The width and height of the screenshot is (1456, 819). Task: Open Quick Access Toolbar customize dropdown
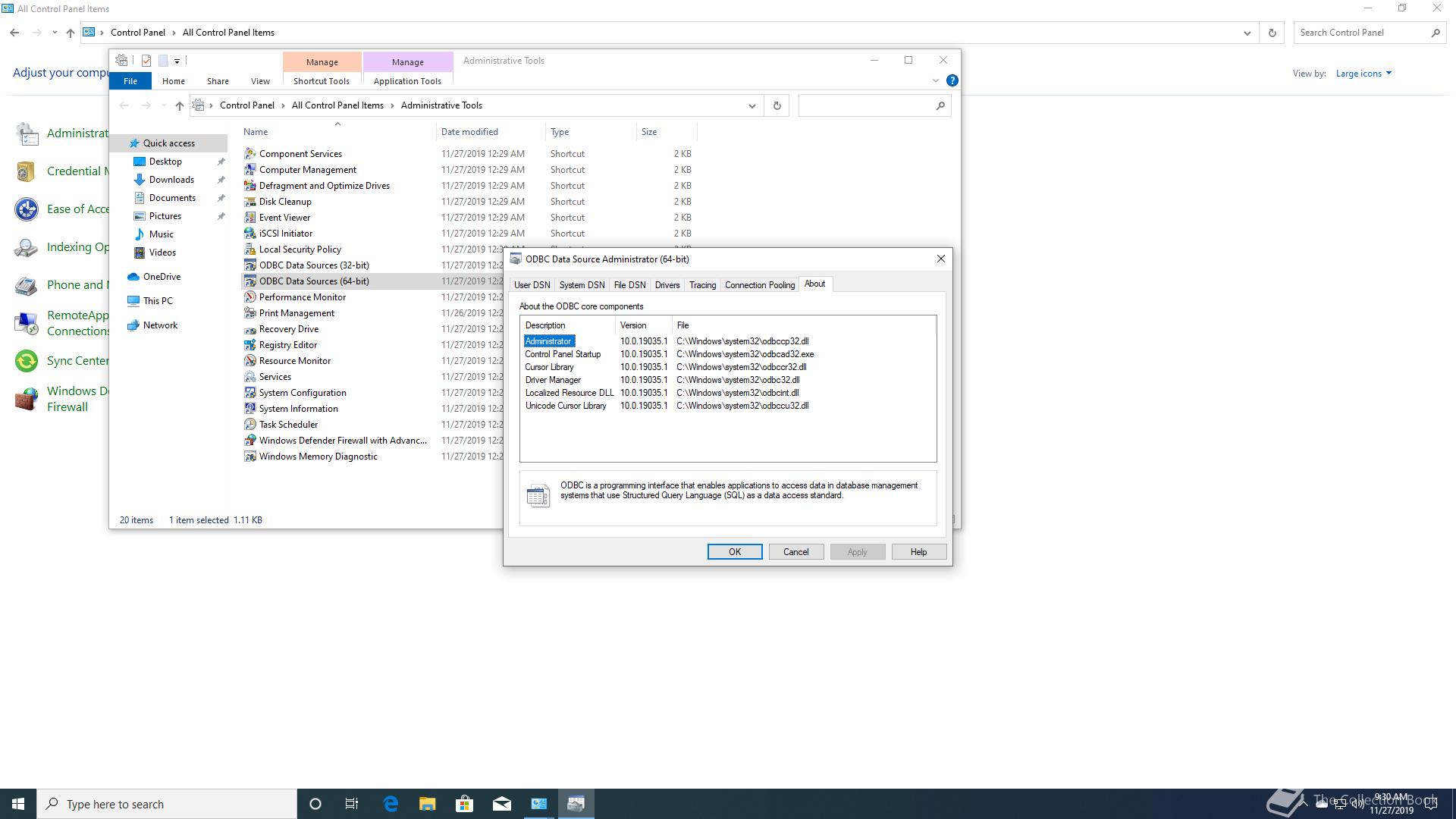pos(177,61)
